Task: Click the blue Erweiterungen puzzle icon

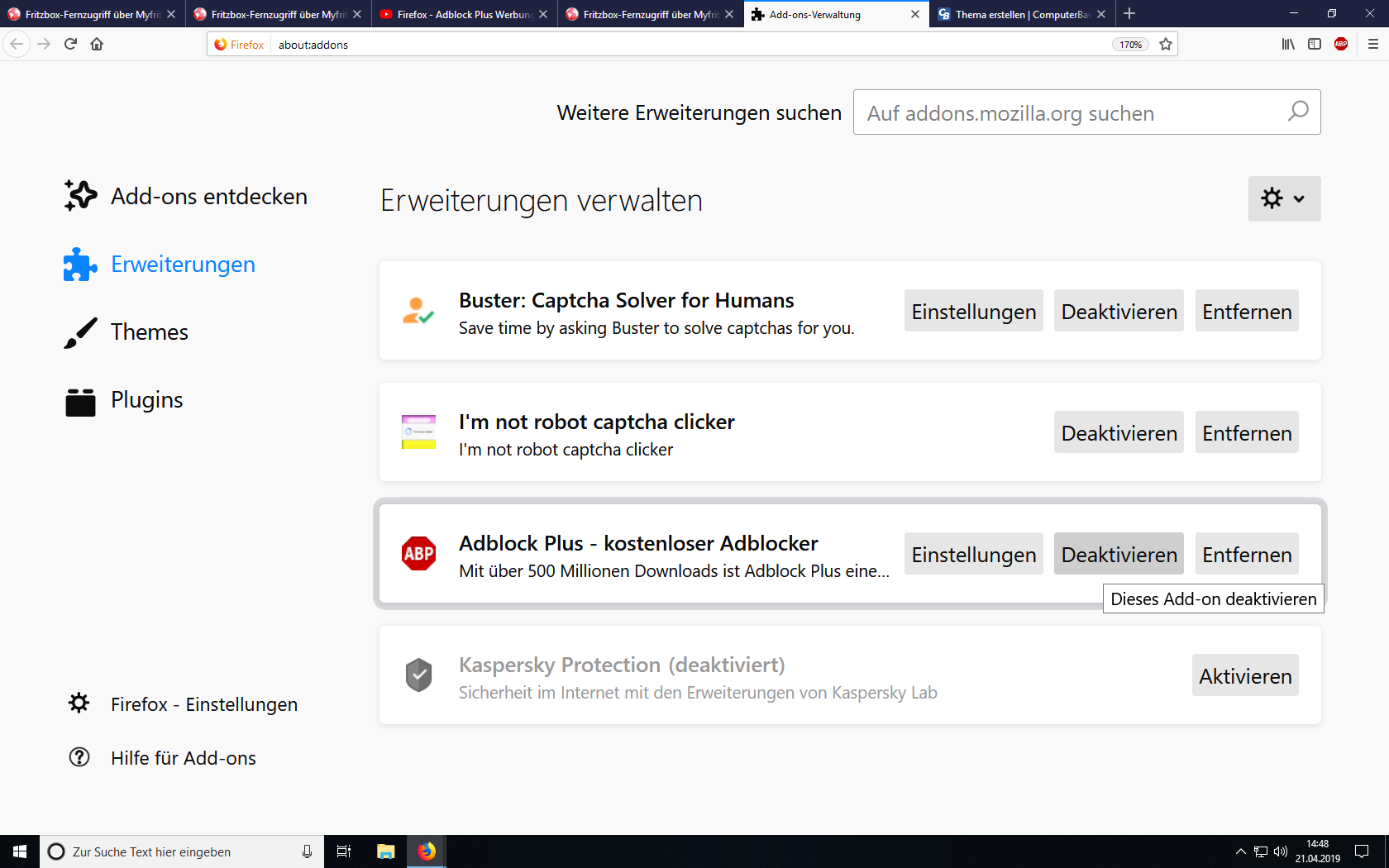Action: 80,265
